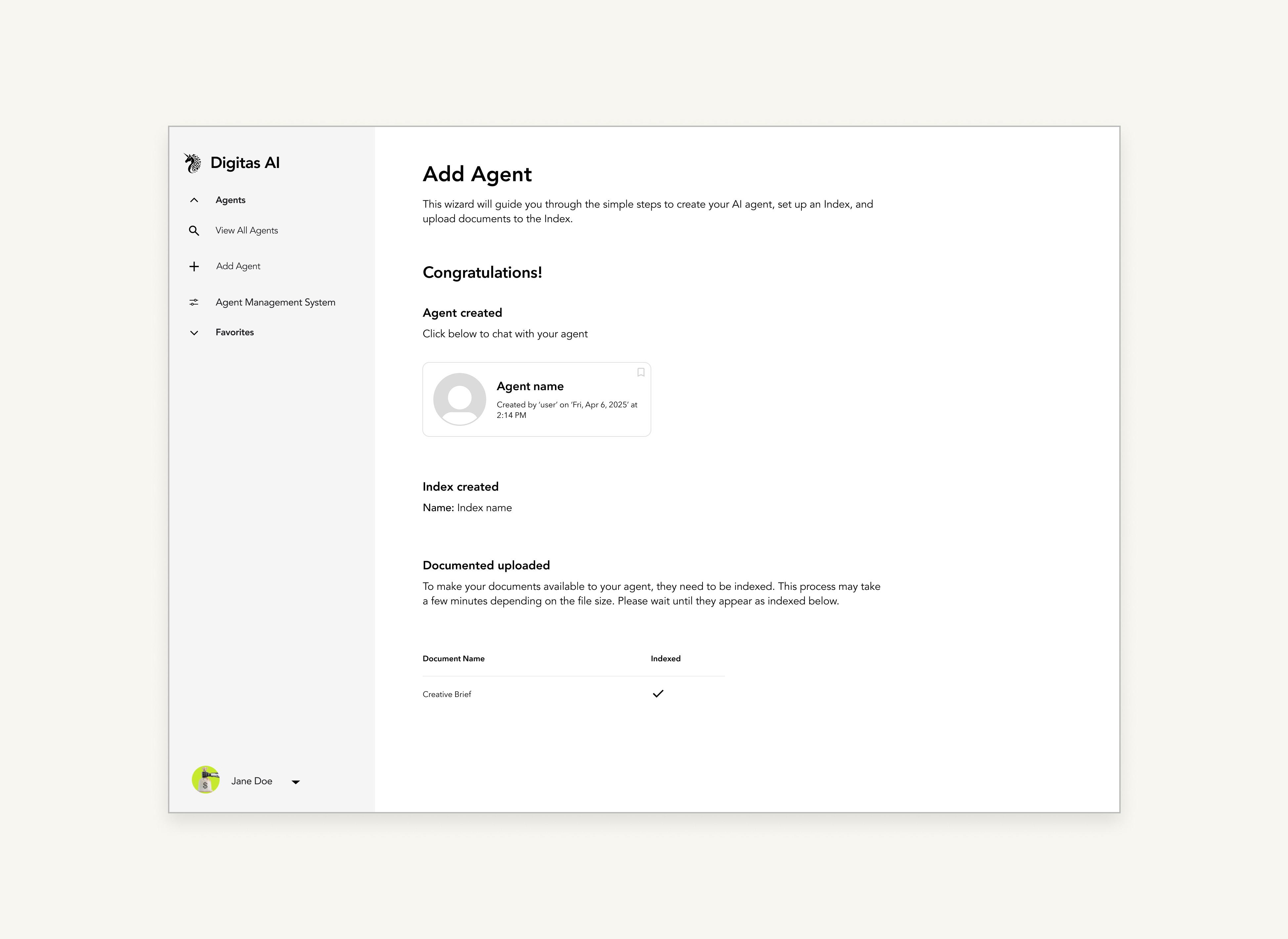Image resolution: width=1288 pixels, height=939 pixels.
Task: Click the Document Name column header
Action: point(453,659)
